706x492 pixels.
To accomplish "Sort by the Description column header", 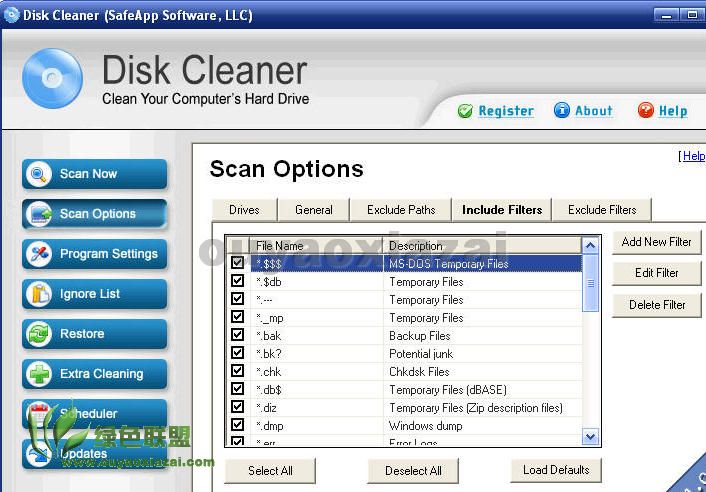I will (x=482, y=246).
